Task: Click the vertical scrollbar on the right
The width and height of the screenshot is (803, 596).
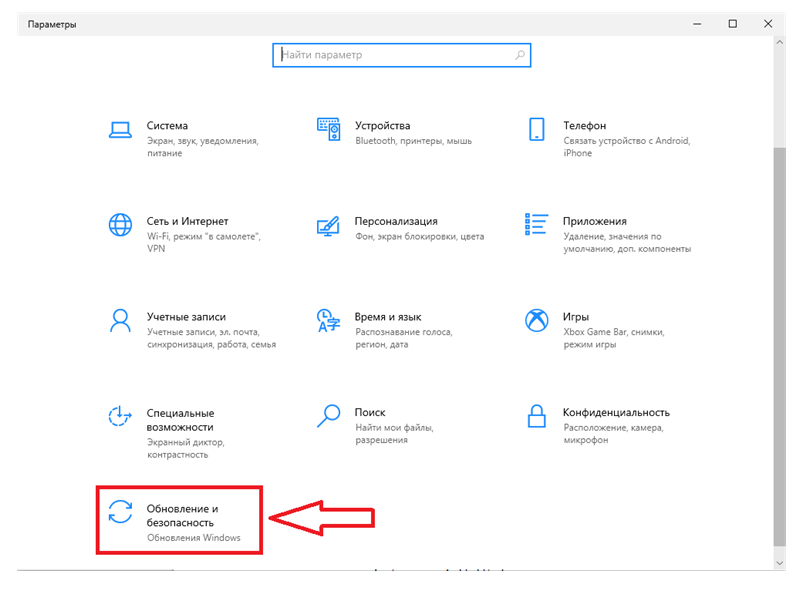Action: click(x=779, y=340)
